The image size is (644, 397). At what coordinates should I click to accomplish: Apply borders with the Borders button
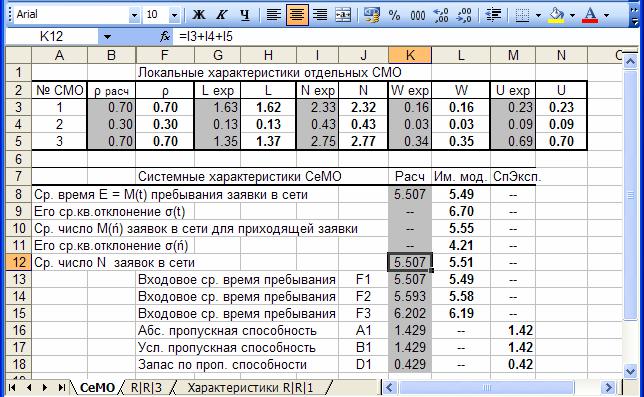tap(522, 15)
